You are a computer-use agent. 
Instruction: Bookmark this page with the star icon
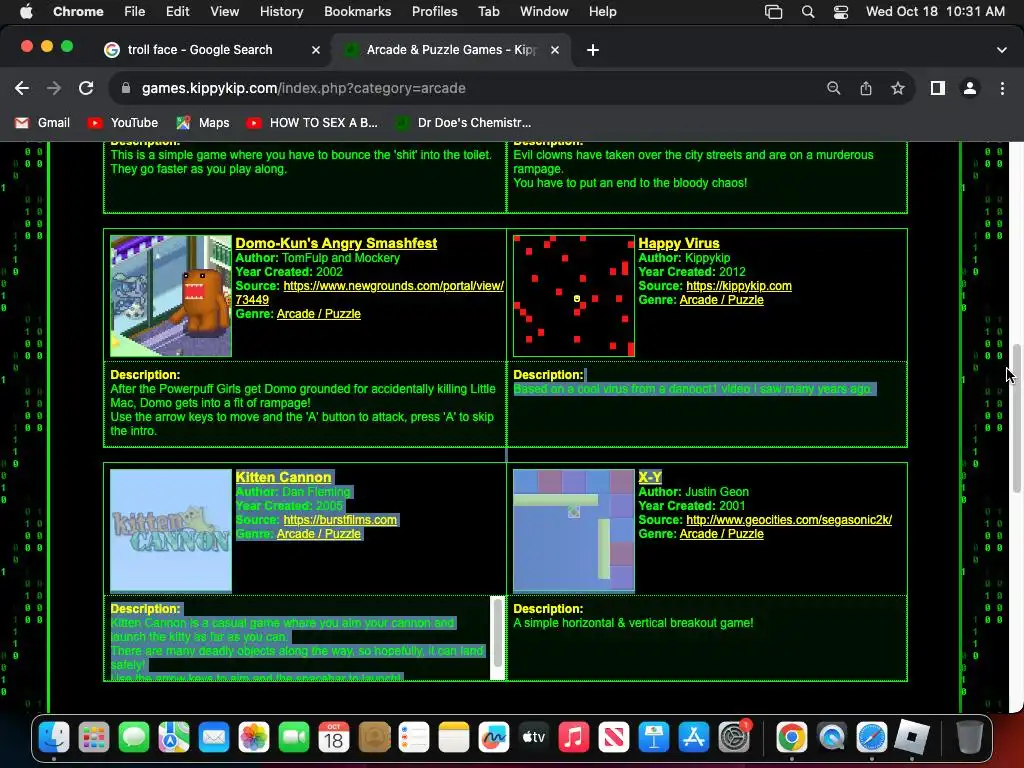point(898,88)
